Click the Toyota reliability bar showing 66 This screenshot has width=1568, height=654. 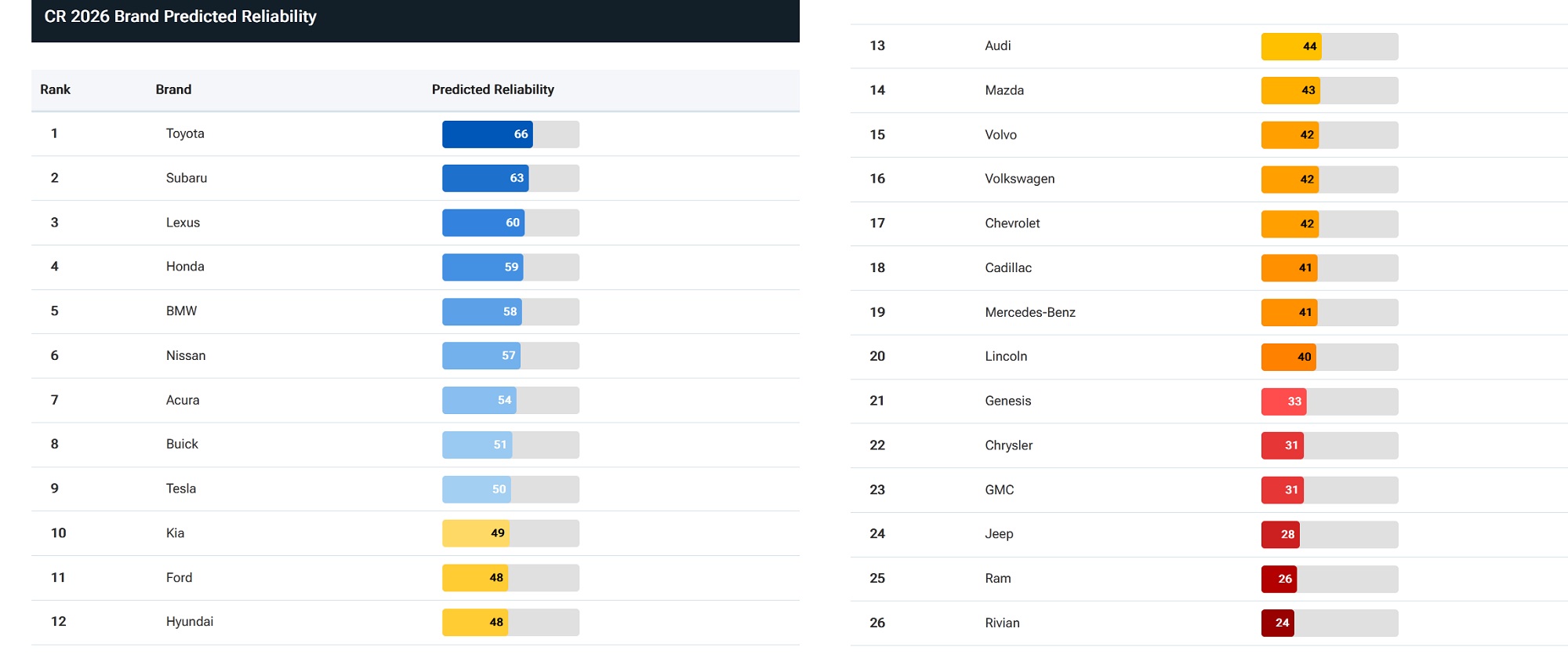[x=488, y=134]
